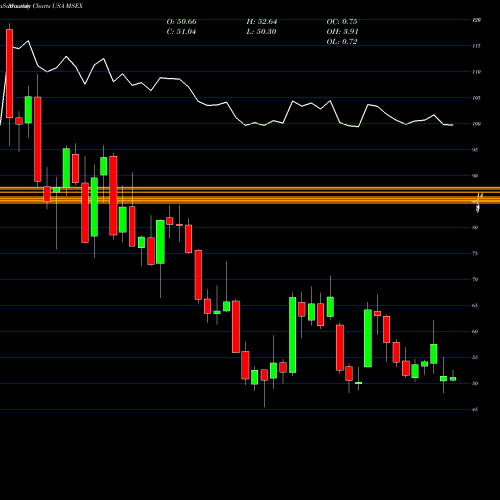Click the low value "L: 50.30"
The image size is (500, 500).
262,32
